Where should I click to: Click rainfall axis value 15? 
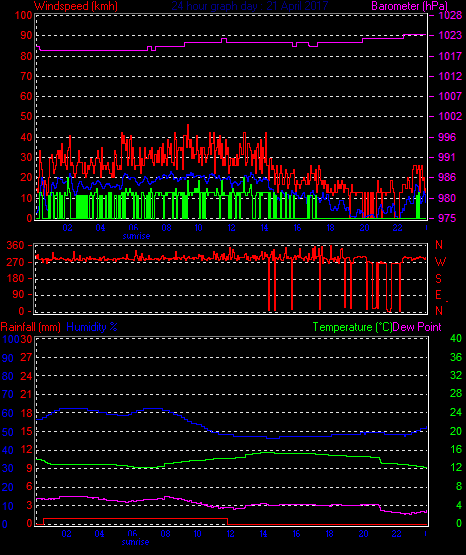tap(26, 431)
